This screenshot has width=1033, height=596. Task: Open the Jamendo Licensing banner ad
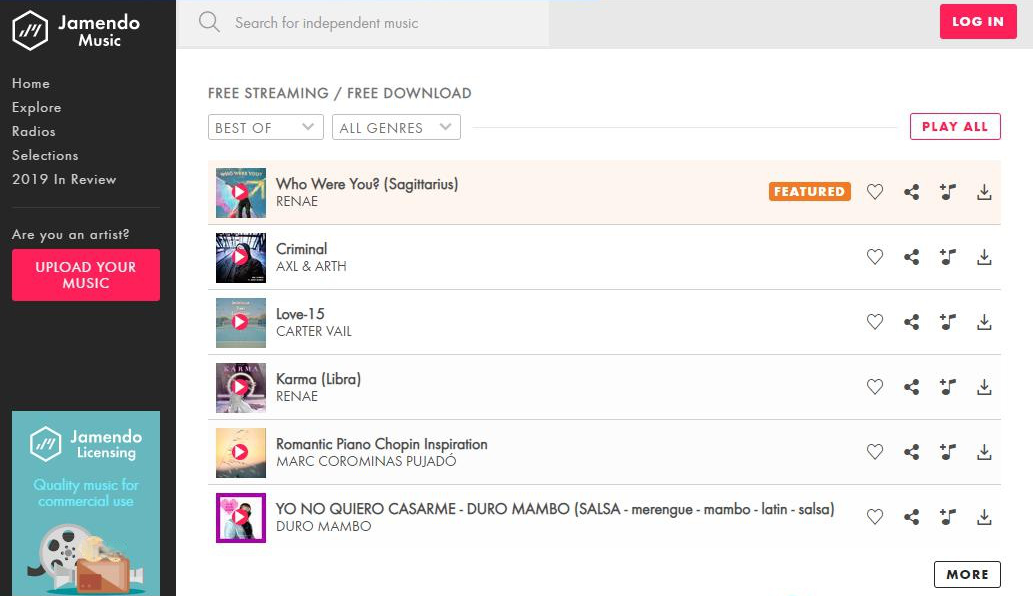[86, 503]
